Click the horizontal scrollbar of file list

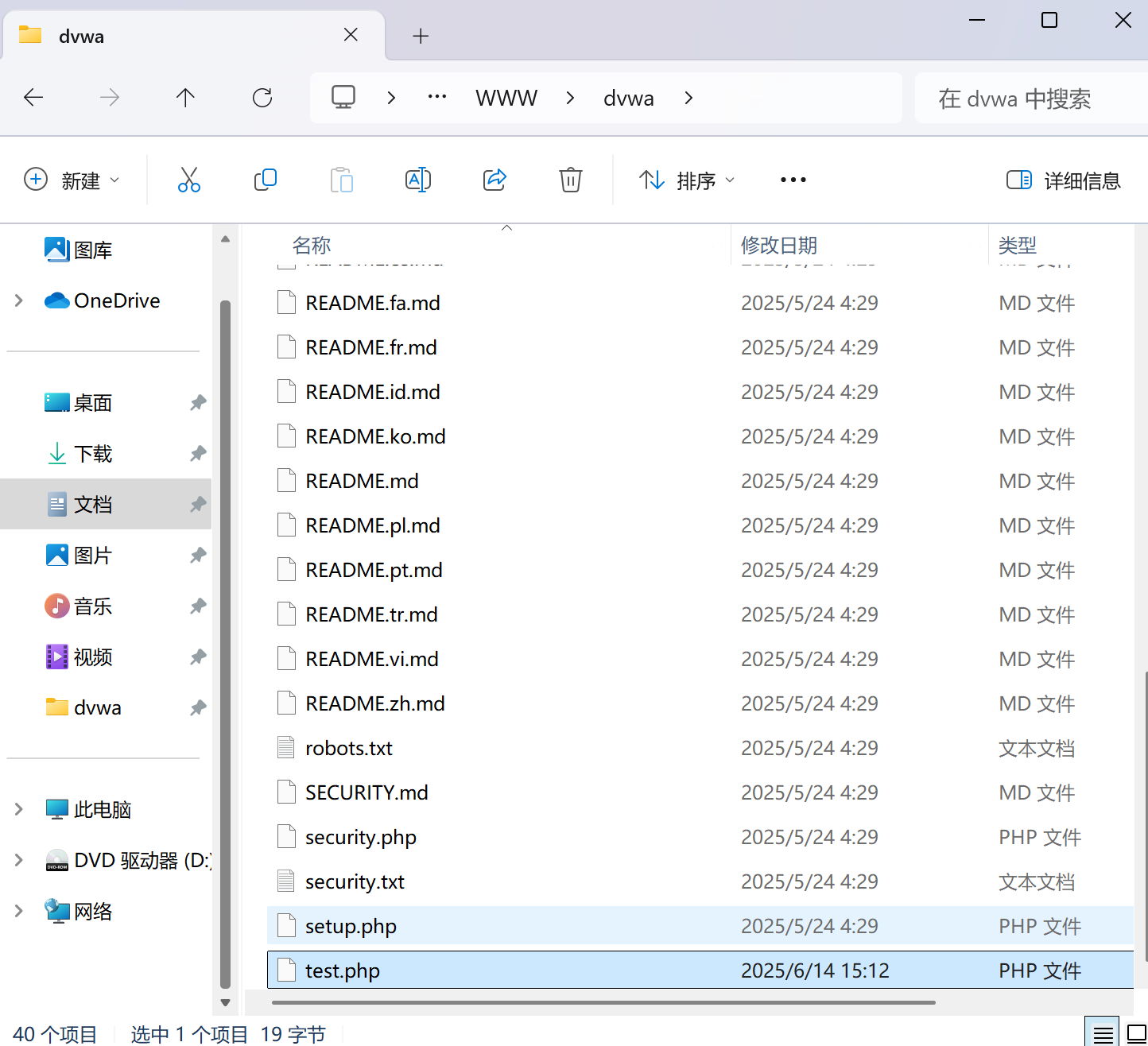[603, 1002]
